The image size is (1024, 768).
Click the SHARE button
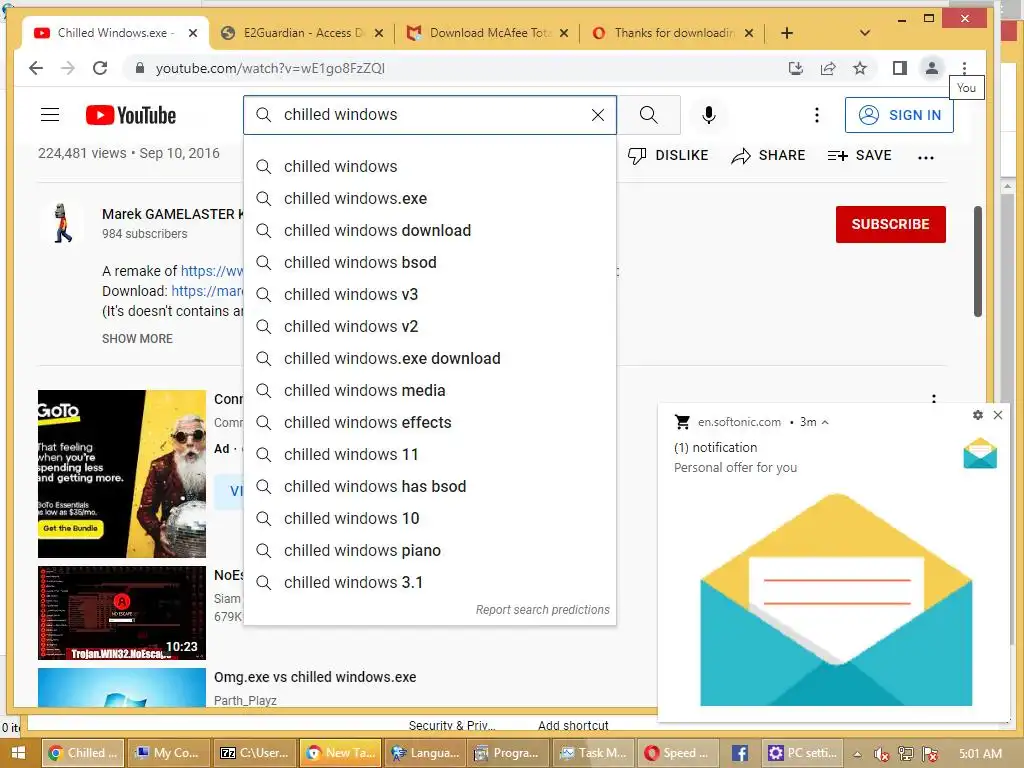768,155
